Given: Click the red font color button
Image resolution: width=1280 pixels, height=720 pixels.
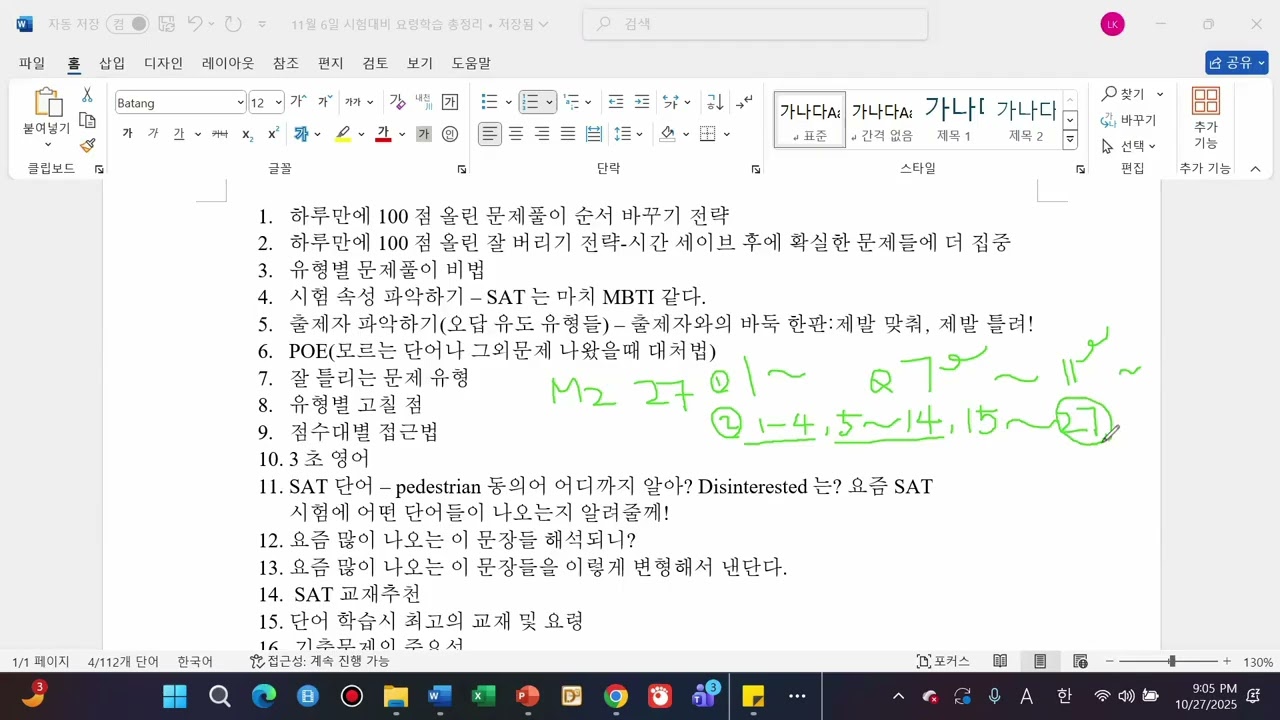Looking at the screenshot, I should click(383, 134).
